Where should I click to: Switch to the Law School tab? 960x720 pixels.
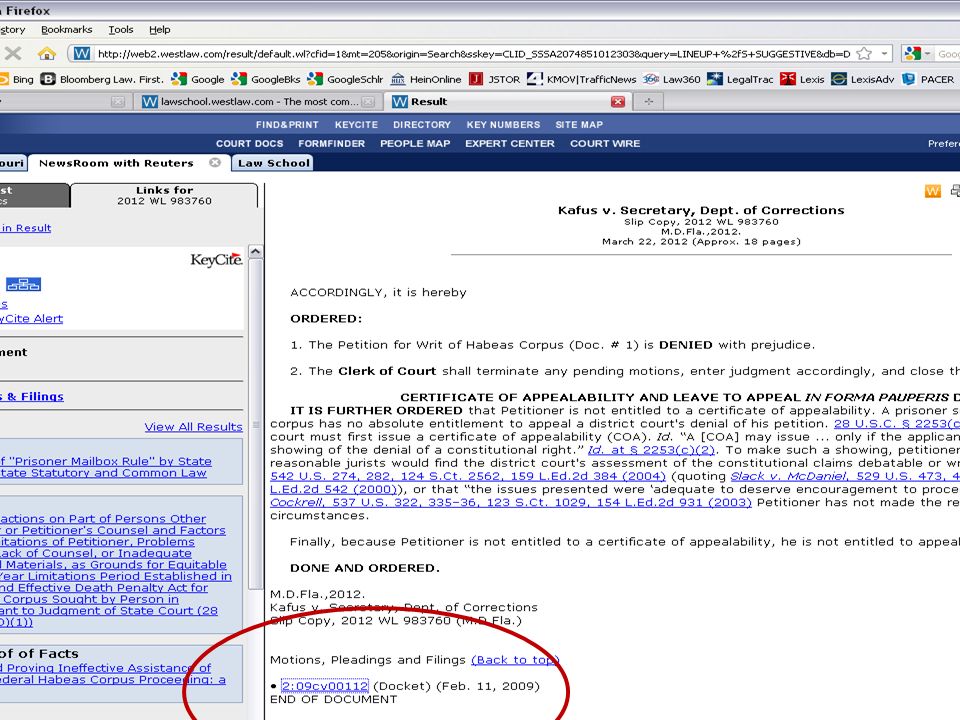[273, 163]
